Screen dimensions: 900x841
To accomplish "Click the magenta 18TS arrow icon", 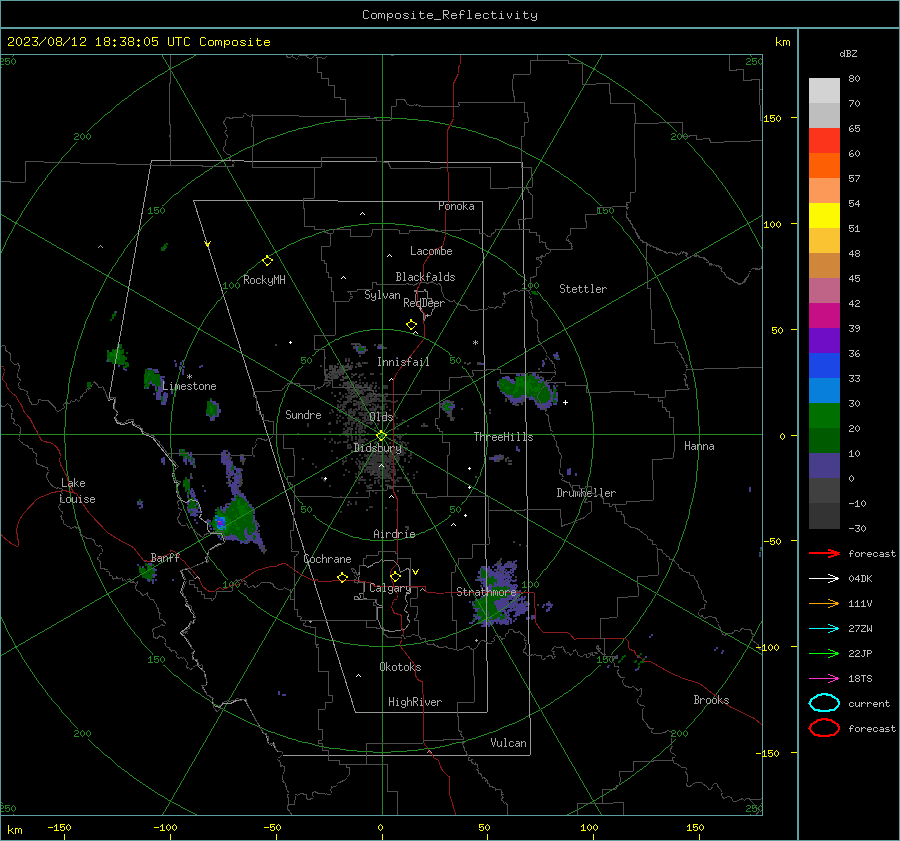I will pyautogui.click(x=824, y=679).
